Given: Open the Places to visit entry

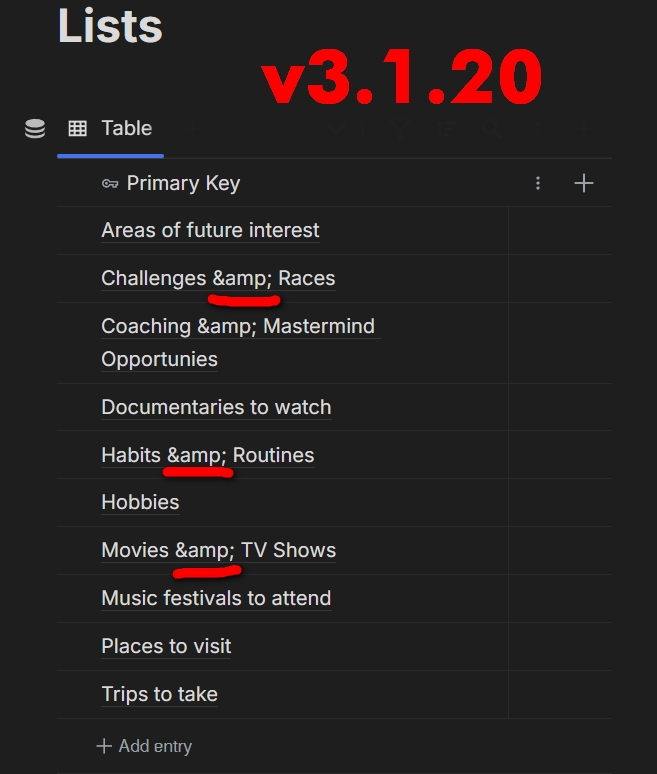Looking at the screenshot, I should 166,646.
